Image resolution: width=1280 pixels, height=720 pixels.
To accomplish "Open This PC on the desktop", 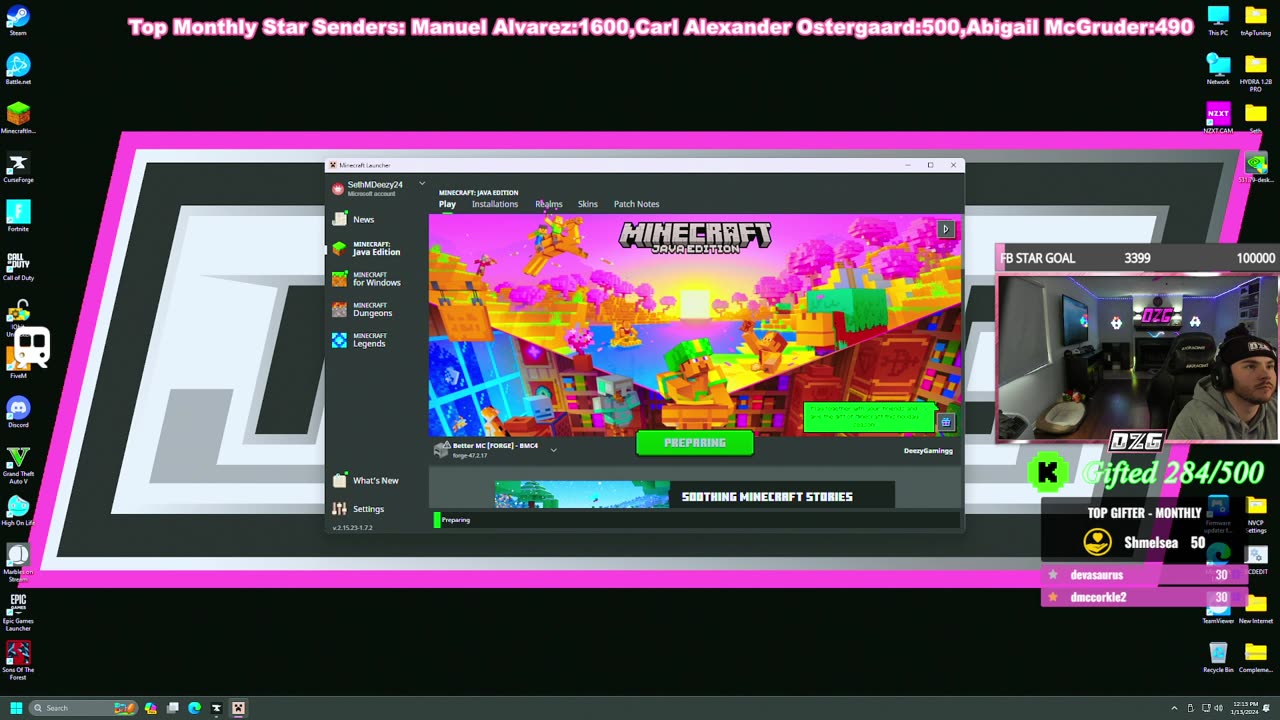I will coord(1218,19).
